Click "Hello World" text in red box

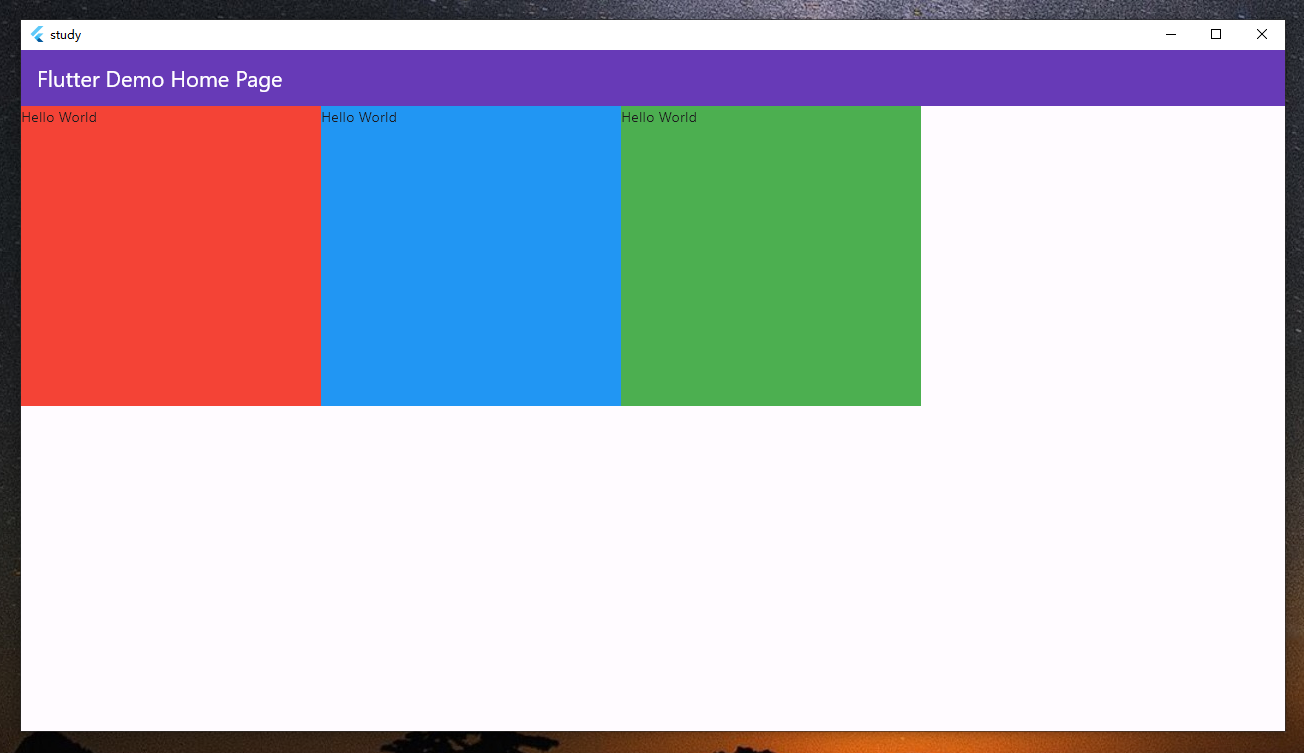click(x=59, y=117)
